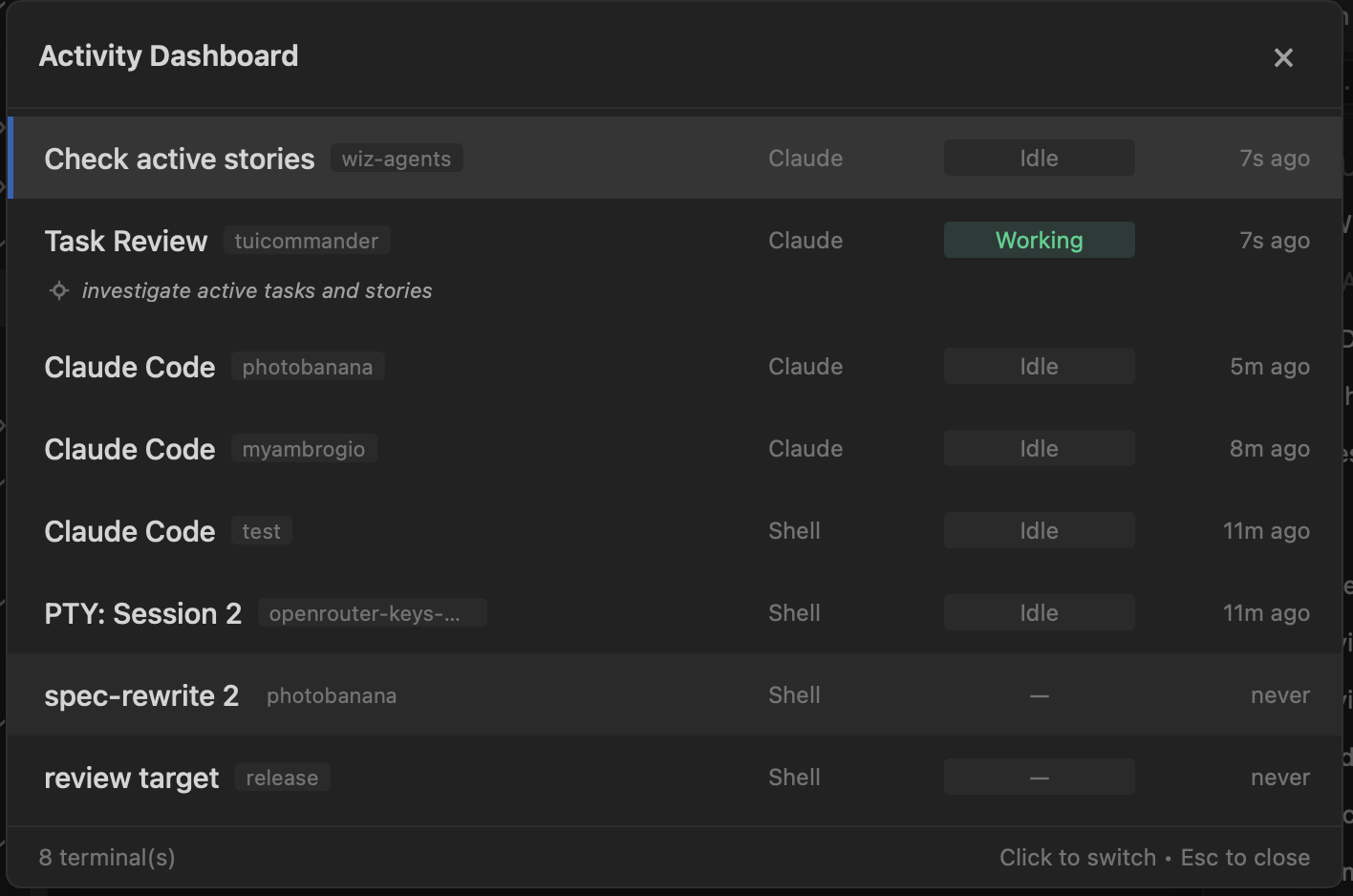Click the Working status badge on Task Review
This screenshot has height=896, width=1353.
point(1039,240)
